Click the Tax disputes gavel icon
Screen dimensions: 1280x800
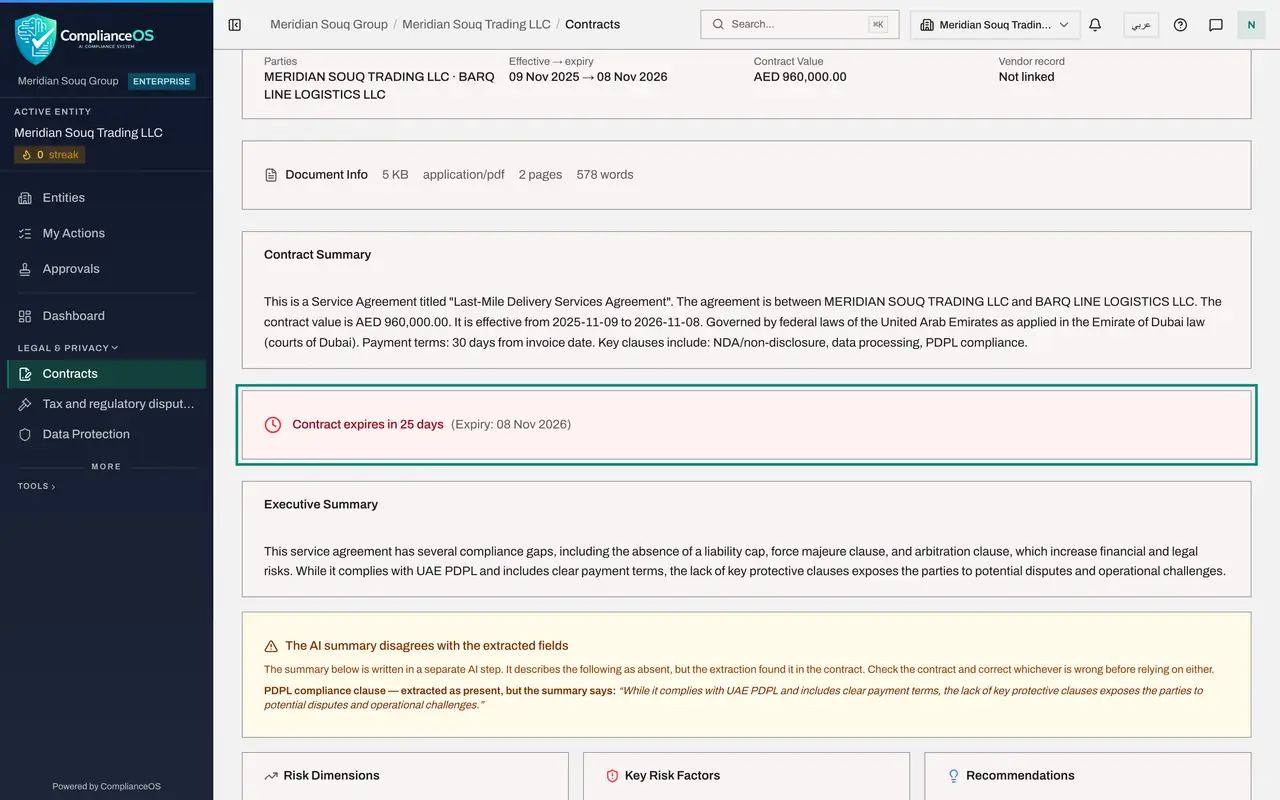click(x=25, y=404)
